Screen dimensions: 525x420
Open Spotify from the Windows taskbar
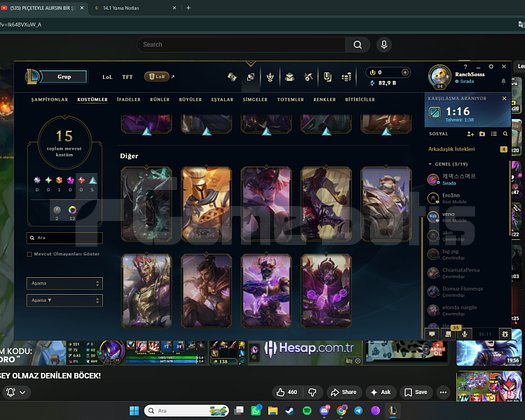coord(307,411)
